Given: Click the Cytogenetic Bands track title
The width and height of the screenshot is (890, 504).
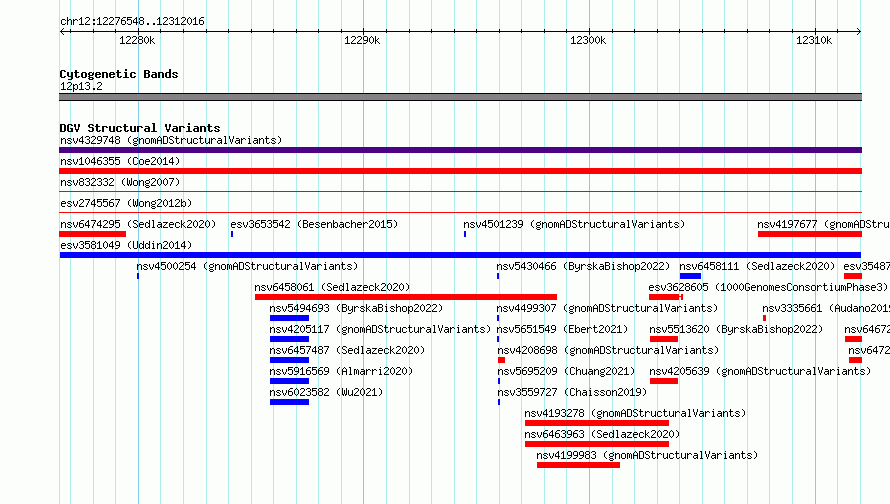Looking at the screenshot, I should coord(119,74).
